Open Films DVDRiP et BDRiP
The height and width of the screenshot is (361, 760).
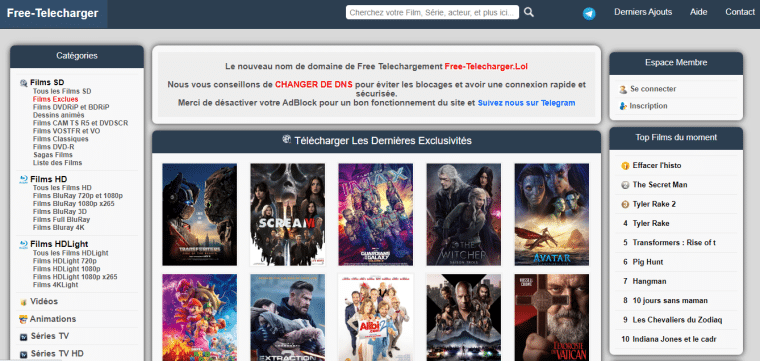pos(71,107)
